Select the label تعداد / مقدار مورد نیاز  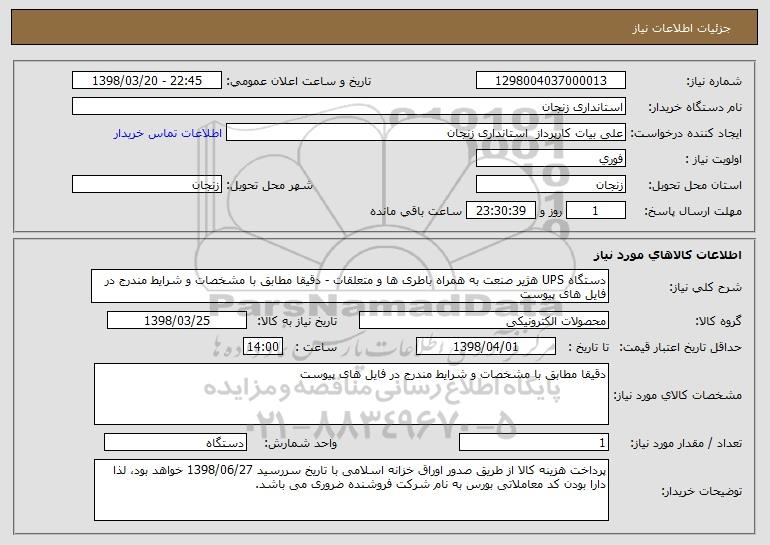pyautogui.click(x=686, y=443)
